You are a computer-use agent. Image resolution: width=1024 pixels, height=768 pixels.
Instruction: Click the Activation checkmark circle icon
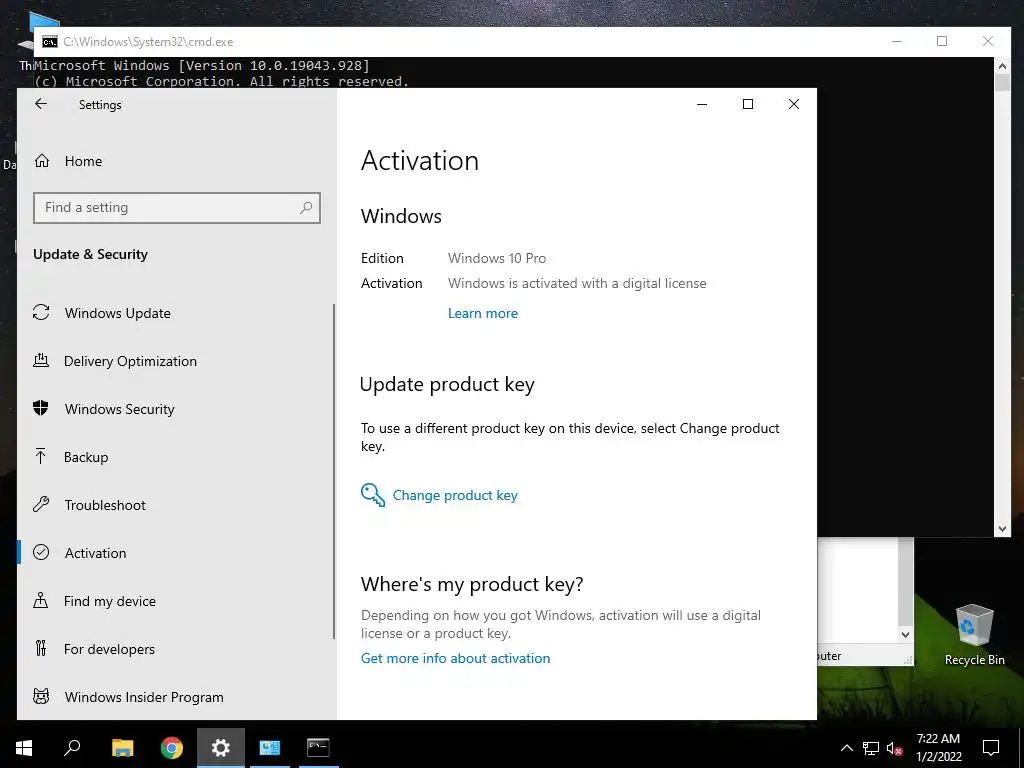pos(41,552)
